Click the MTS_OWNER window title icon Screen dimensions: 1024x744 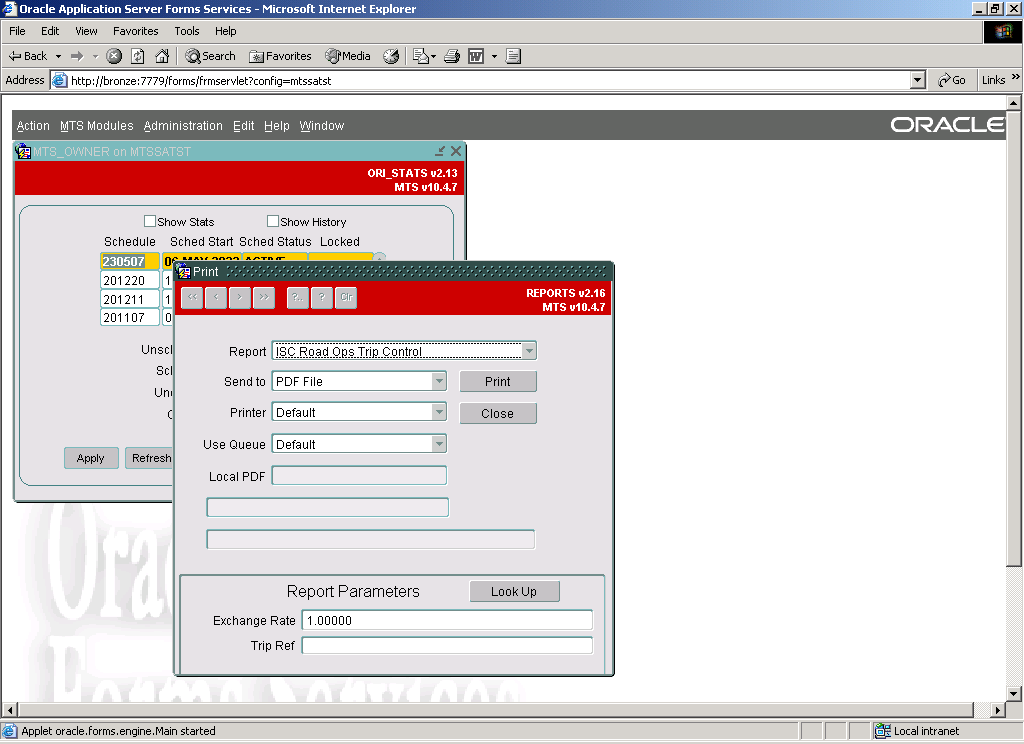pos(24,152)
